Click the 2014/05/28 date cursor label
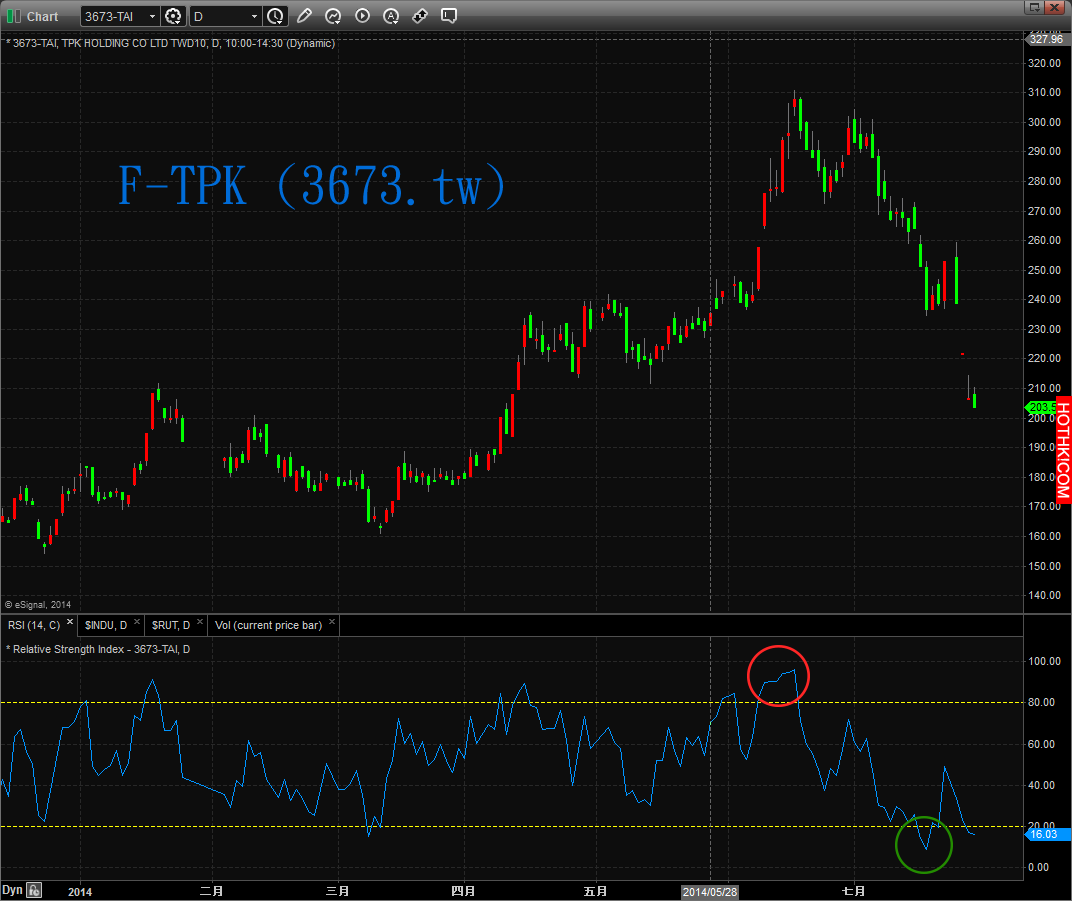This screenshot has height=901, width=1072. point(710,892)
